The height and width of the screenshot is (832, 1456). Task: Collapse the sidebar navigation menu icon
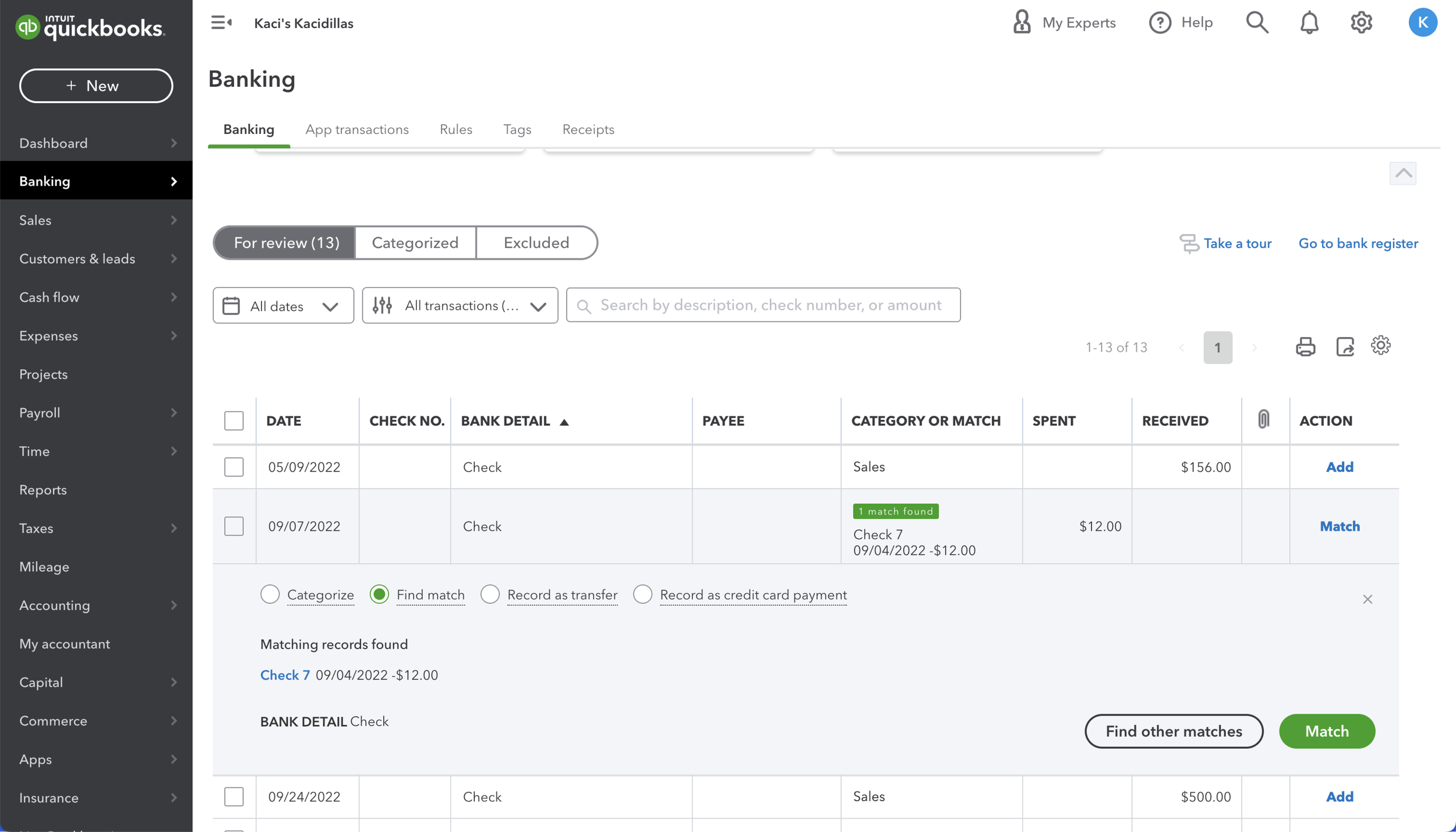221,23
